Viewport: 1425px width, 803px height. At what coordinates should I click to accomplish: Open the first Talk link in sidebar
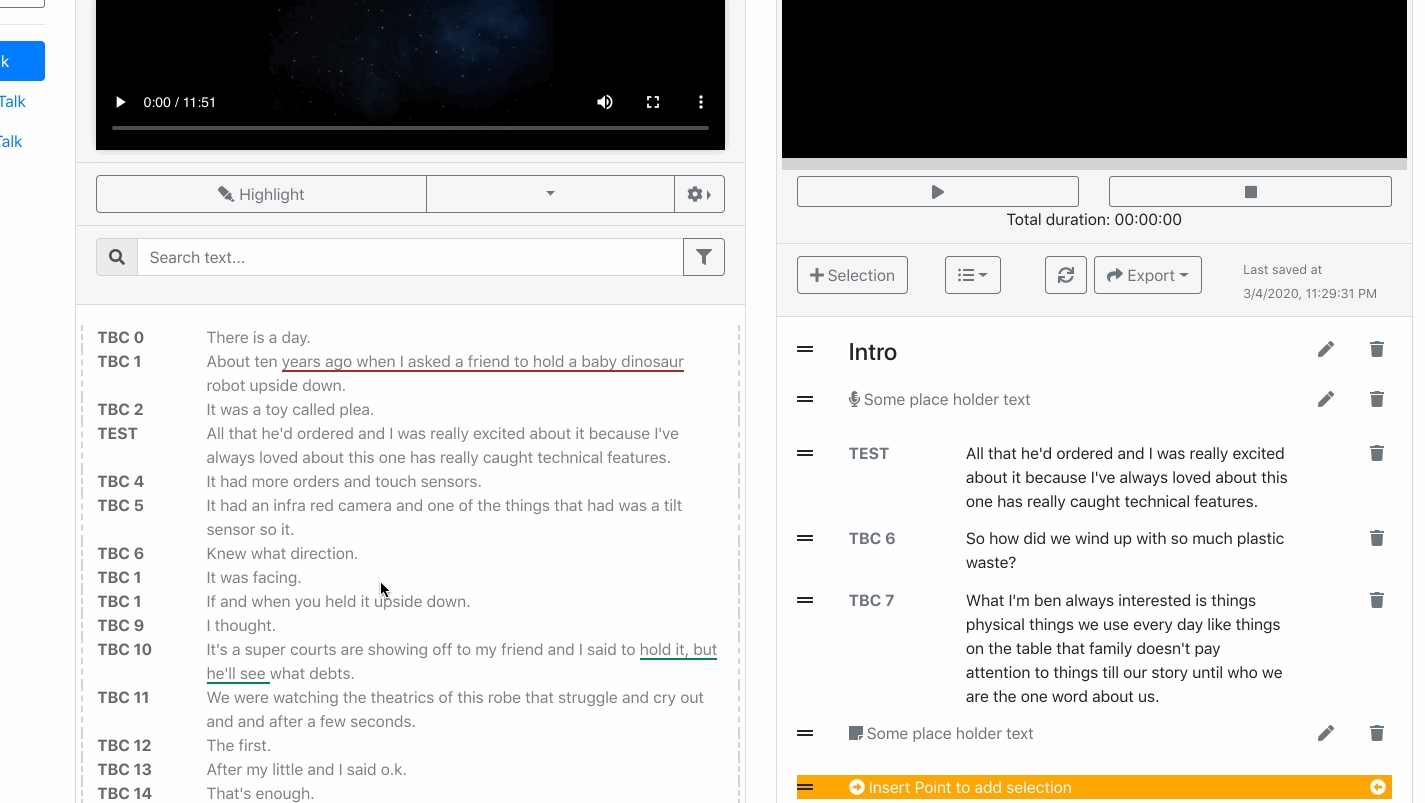click(x=13, y=102)
